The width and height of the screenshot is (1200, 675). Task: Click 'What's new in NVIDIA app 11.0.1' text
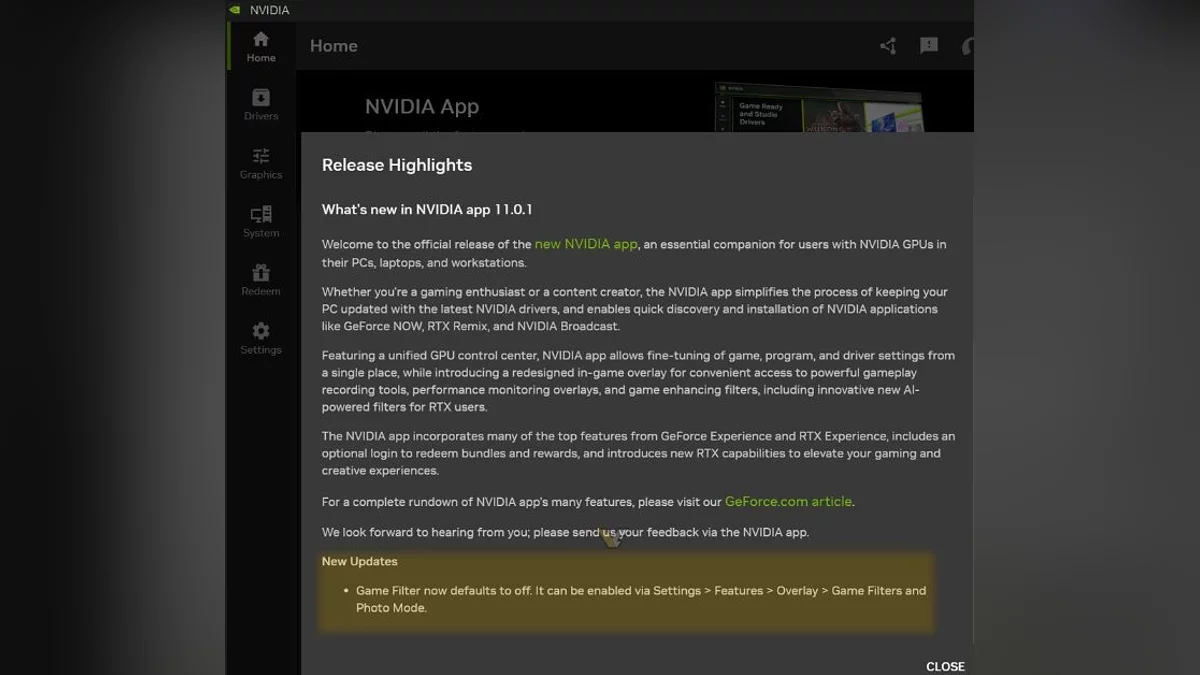click(427, 210)
